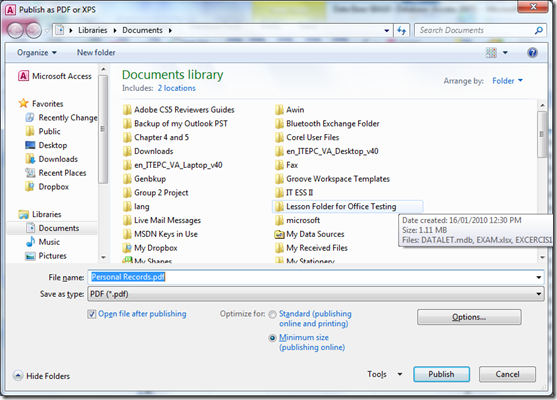Select the en_ITEPC_VA_Desktop_v40 folder
557x400 pixels.
tap(327, 151)
